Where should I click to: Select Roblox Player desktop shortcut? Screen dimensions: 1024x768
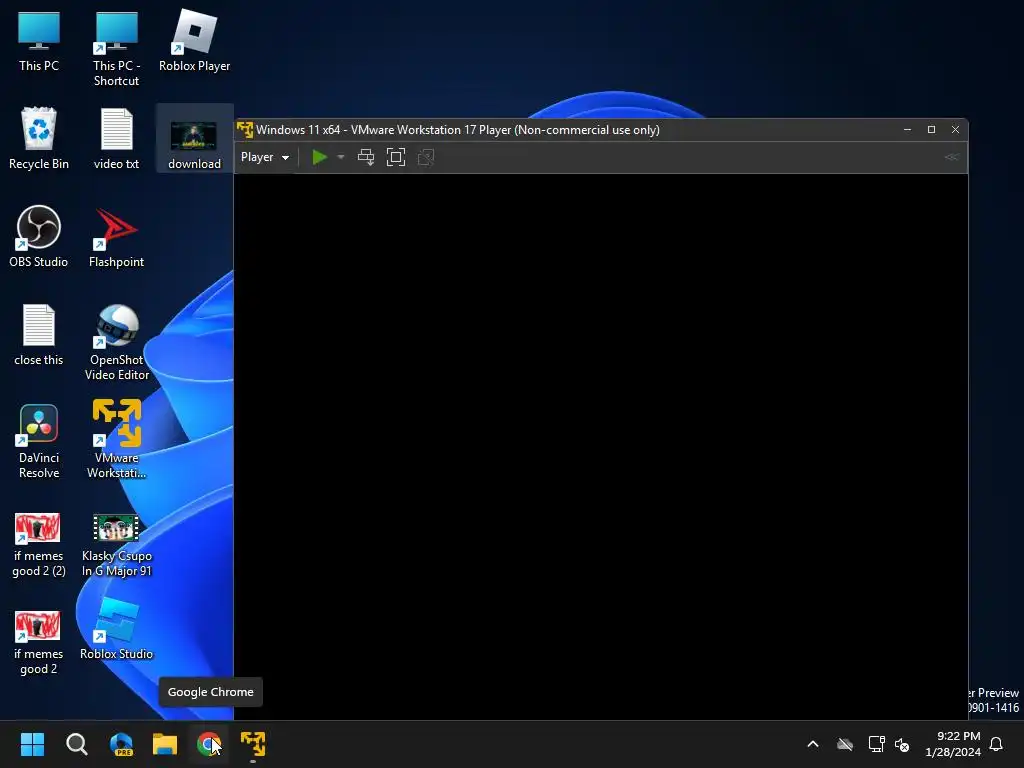point(195,41)
